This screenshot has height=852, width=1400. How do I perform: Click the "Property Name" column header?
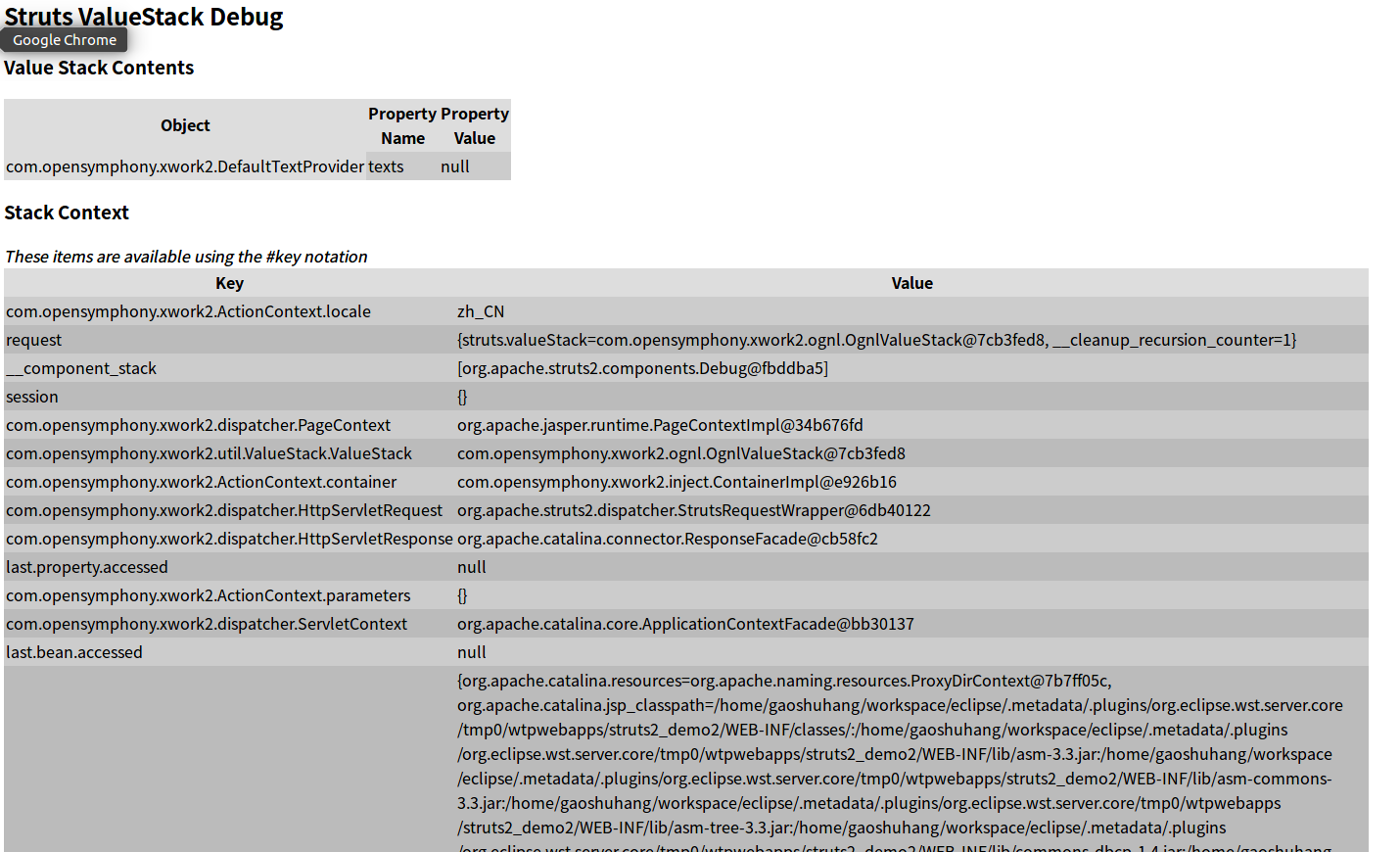(402, 125)
